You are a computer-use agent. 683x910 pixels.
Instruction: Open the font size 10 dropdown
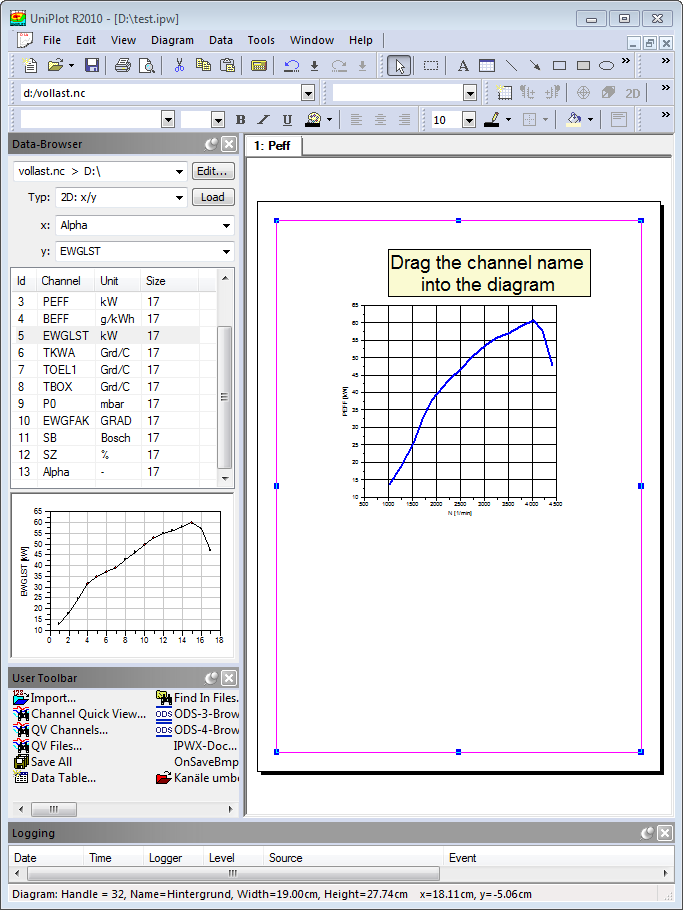(468, 120)
